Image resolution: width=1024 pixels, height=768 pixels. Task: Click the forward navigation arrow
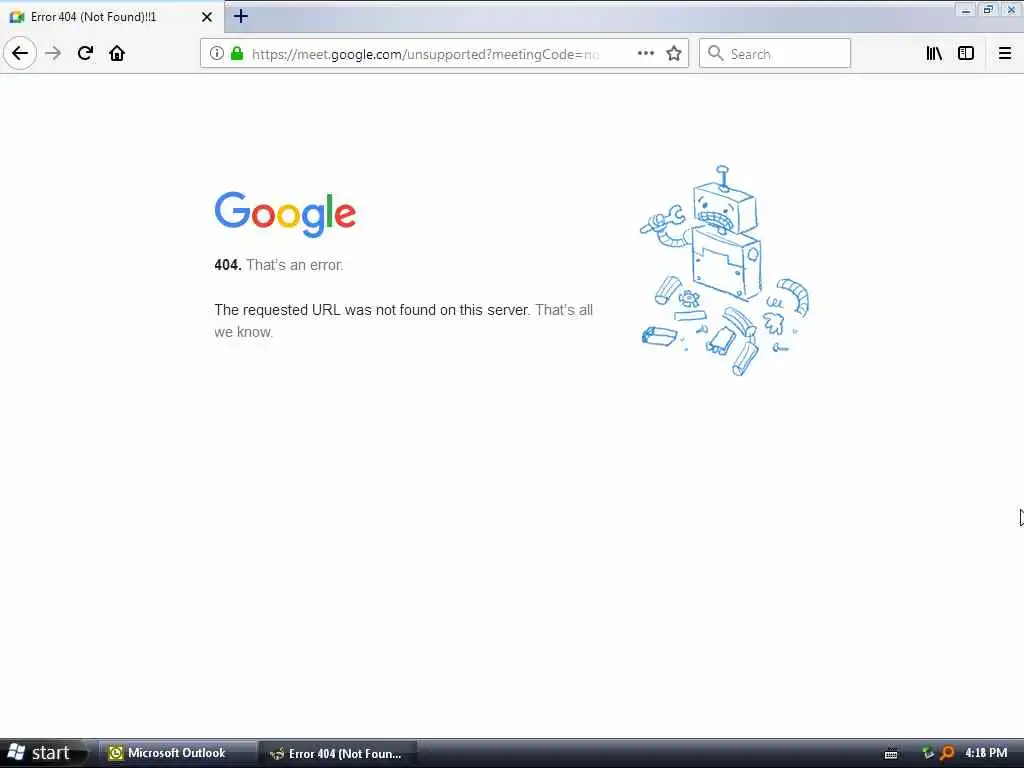53,53
